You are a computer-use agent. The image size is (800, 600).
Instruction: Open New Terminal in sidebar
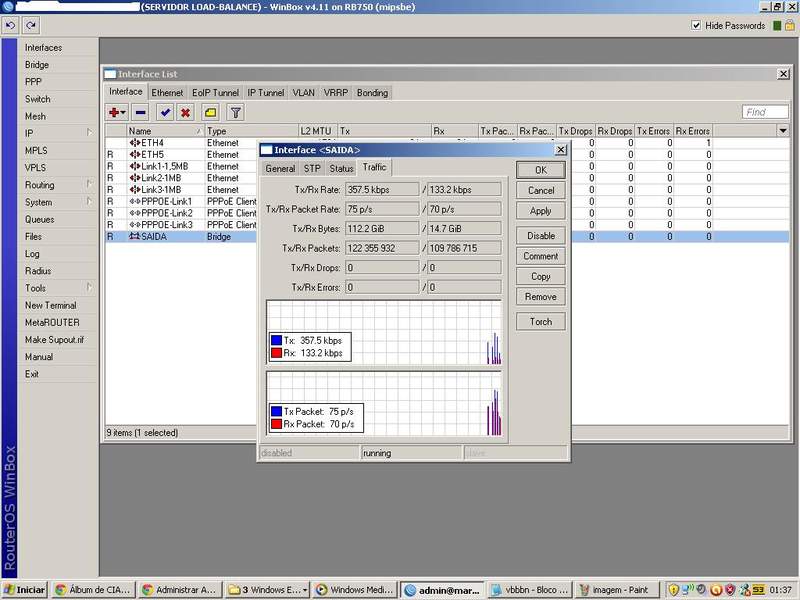click(51, 305)
